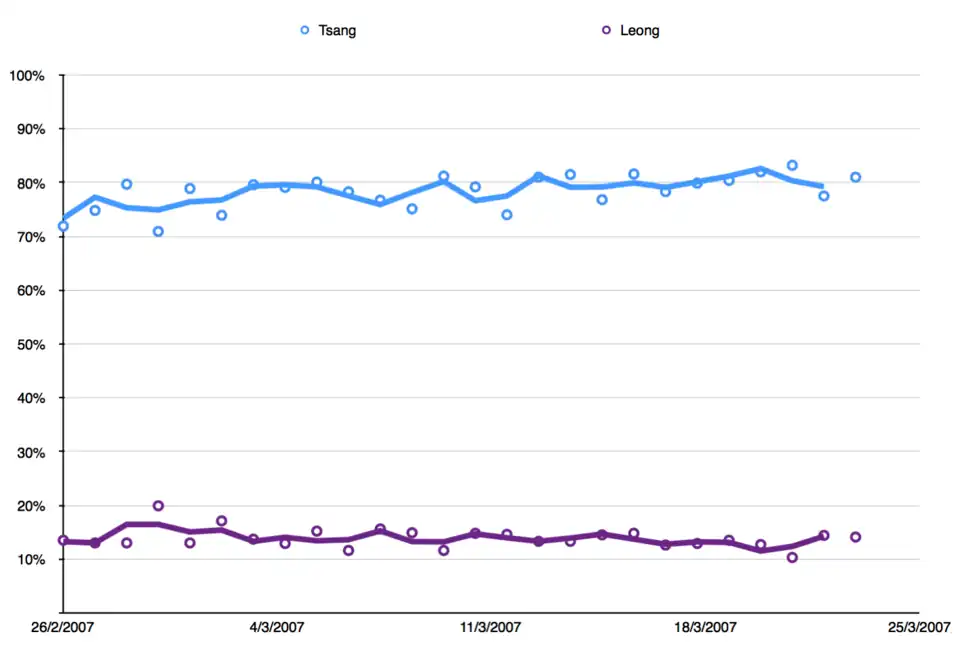Select the Leong legend label
Screen dimensions: 960x647
pos(640,31)
